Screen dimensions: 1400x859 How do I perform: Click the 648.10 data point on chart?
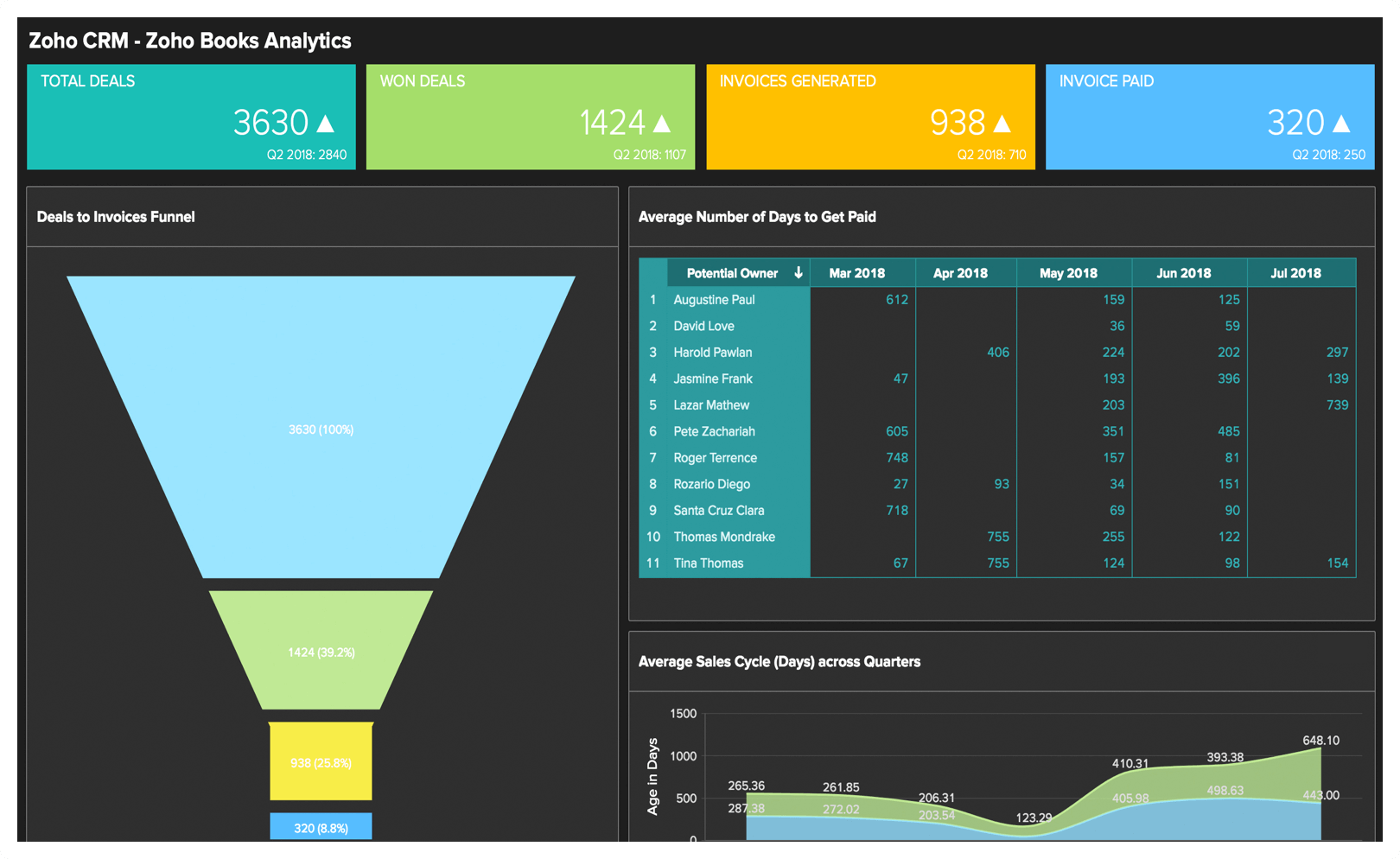[x=1320, y=748]
